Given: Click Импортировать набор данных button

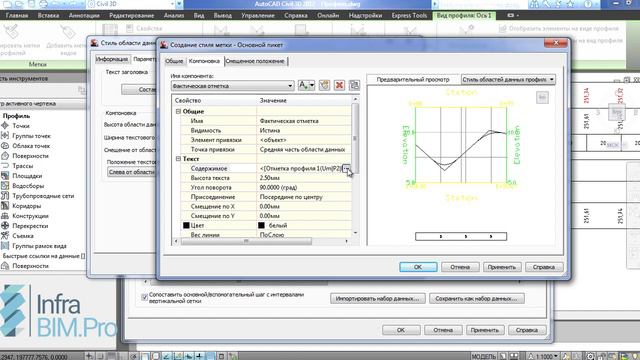Looking at the screenshot, I should (378, 299).
